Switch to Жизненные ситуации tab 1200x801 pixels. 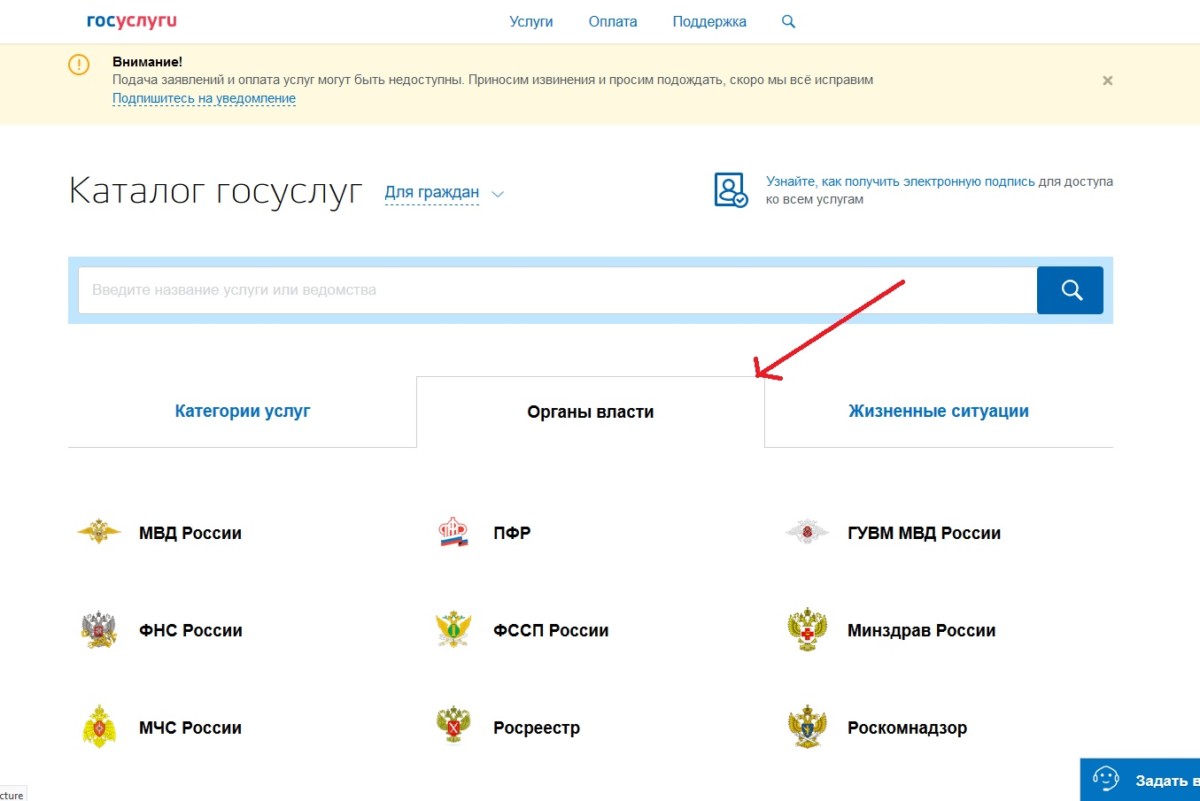(938, 411)
